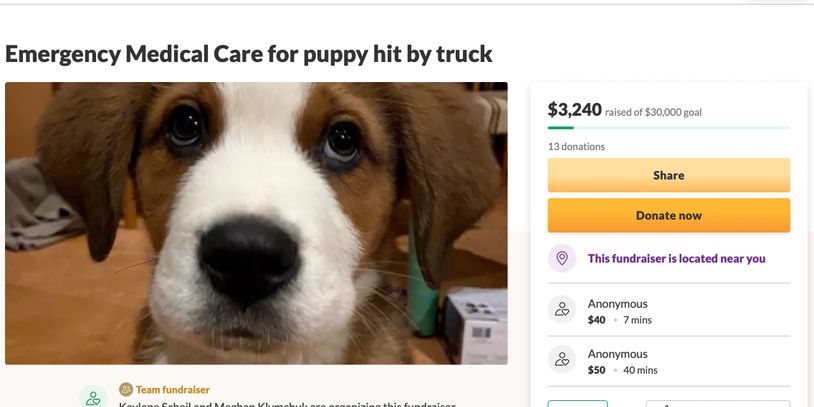Click the organizer names text line

[287, 404]
